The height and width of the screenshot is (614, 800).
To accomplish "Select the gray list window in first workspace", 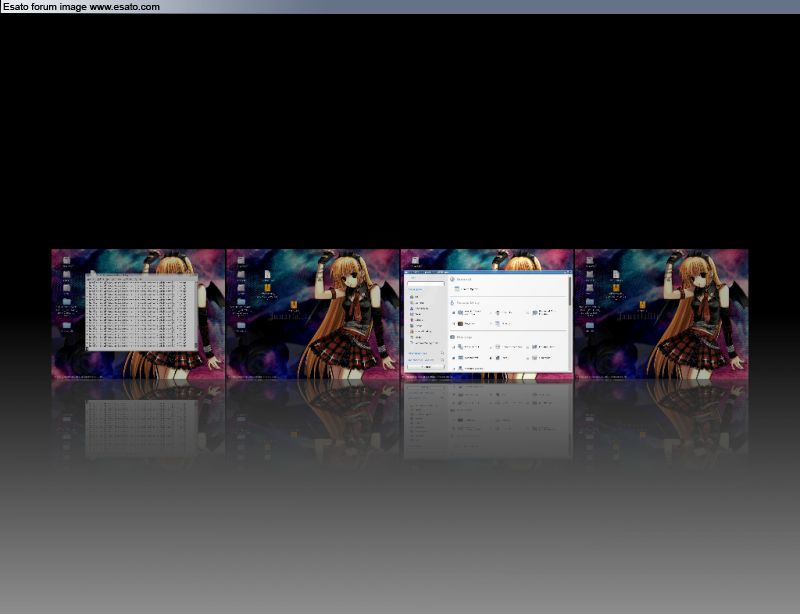I will pos(140,311).
